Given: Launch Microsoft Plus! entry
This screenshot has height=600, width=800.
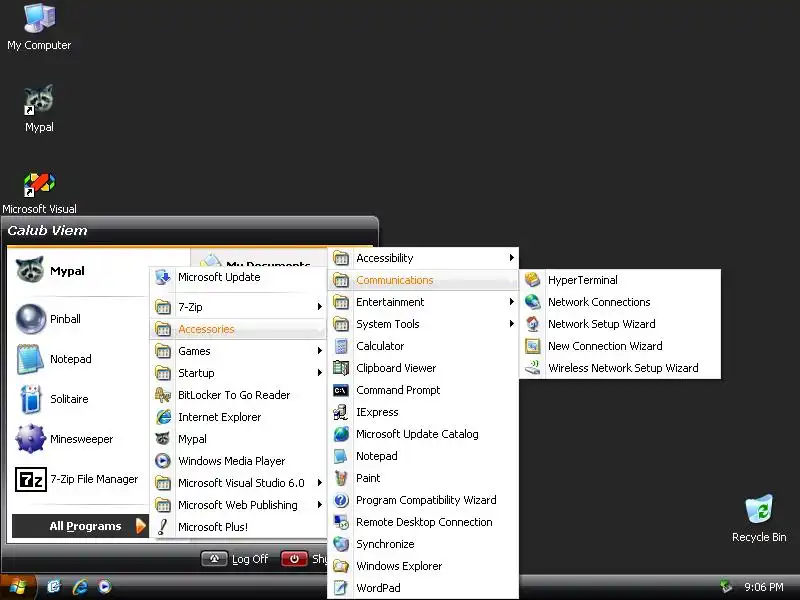Looking at the screenshot, I should coord(238,527).
